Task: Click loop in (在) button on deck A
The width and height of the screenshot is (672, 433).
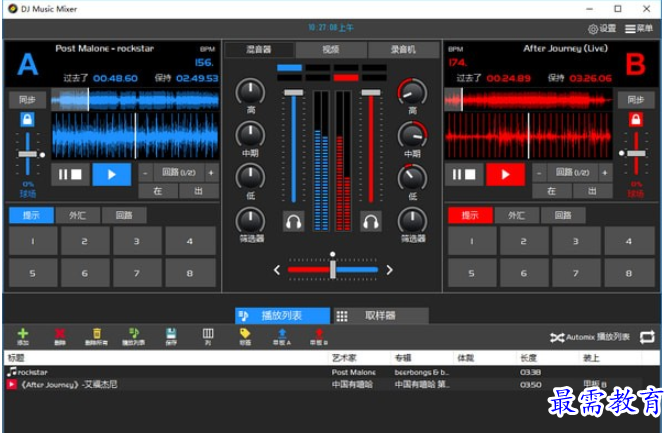Action: [158, 191]
